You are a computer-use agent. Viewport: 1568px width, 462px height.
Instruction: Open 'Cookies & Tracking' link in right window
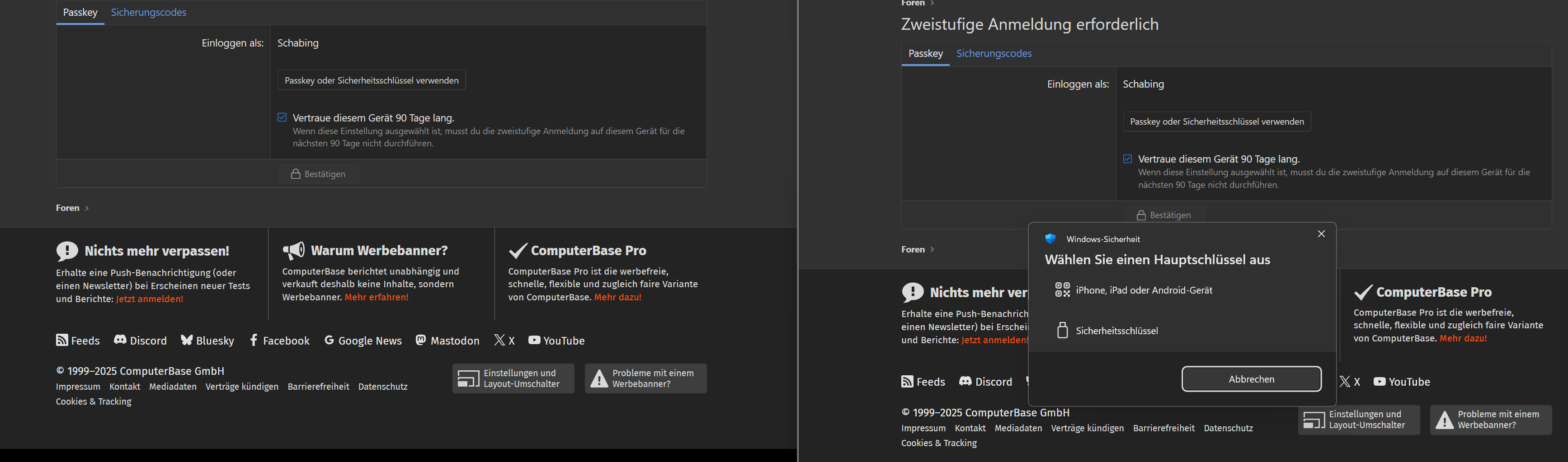click(939, 443)
